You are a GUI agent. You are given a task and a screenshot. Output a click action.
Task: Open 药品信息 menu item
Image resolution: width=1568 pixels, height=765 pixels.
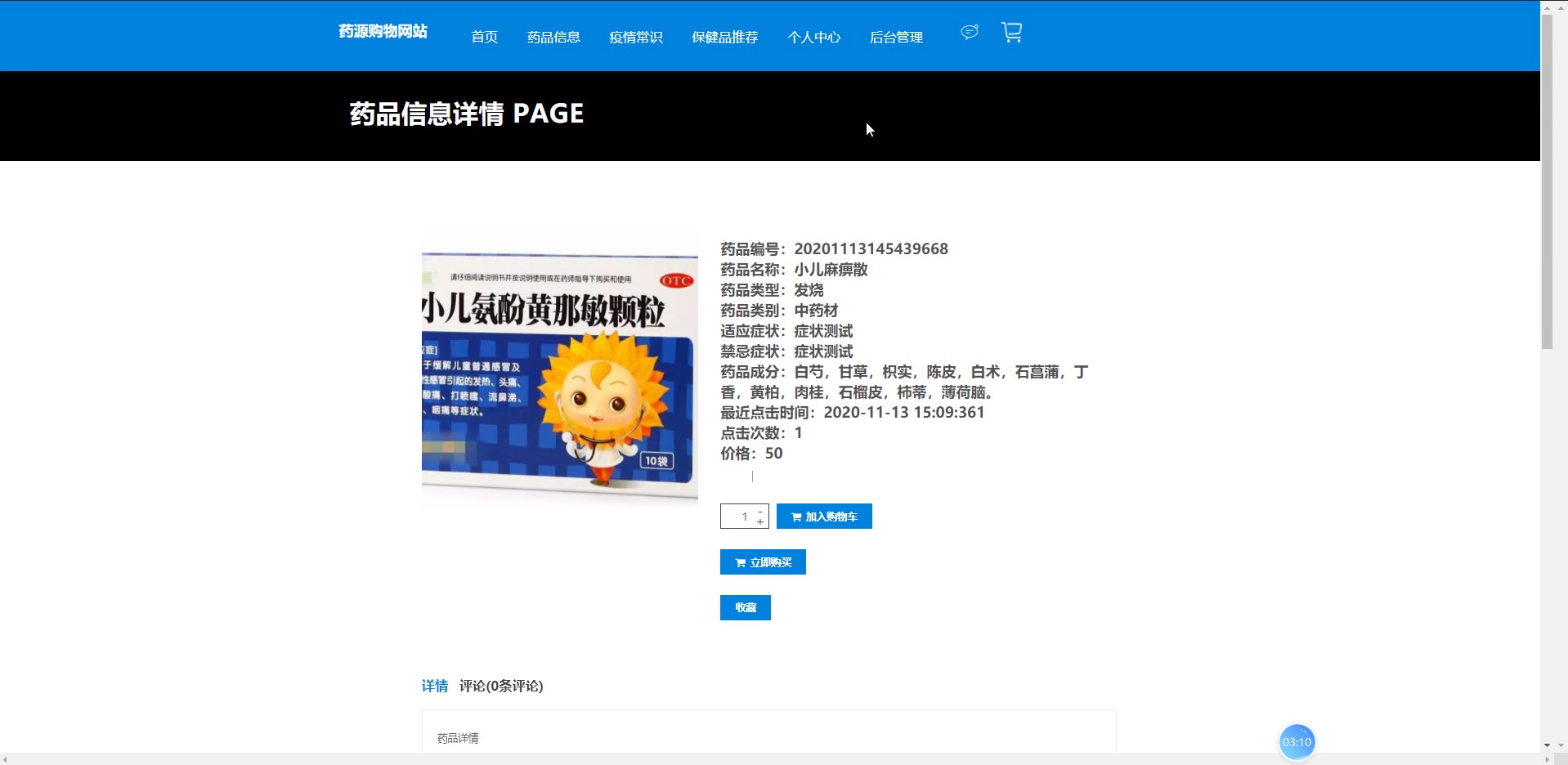[x=553, y=37]
